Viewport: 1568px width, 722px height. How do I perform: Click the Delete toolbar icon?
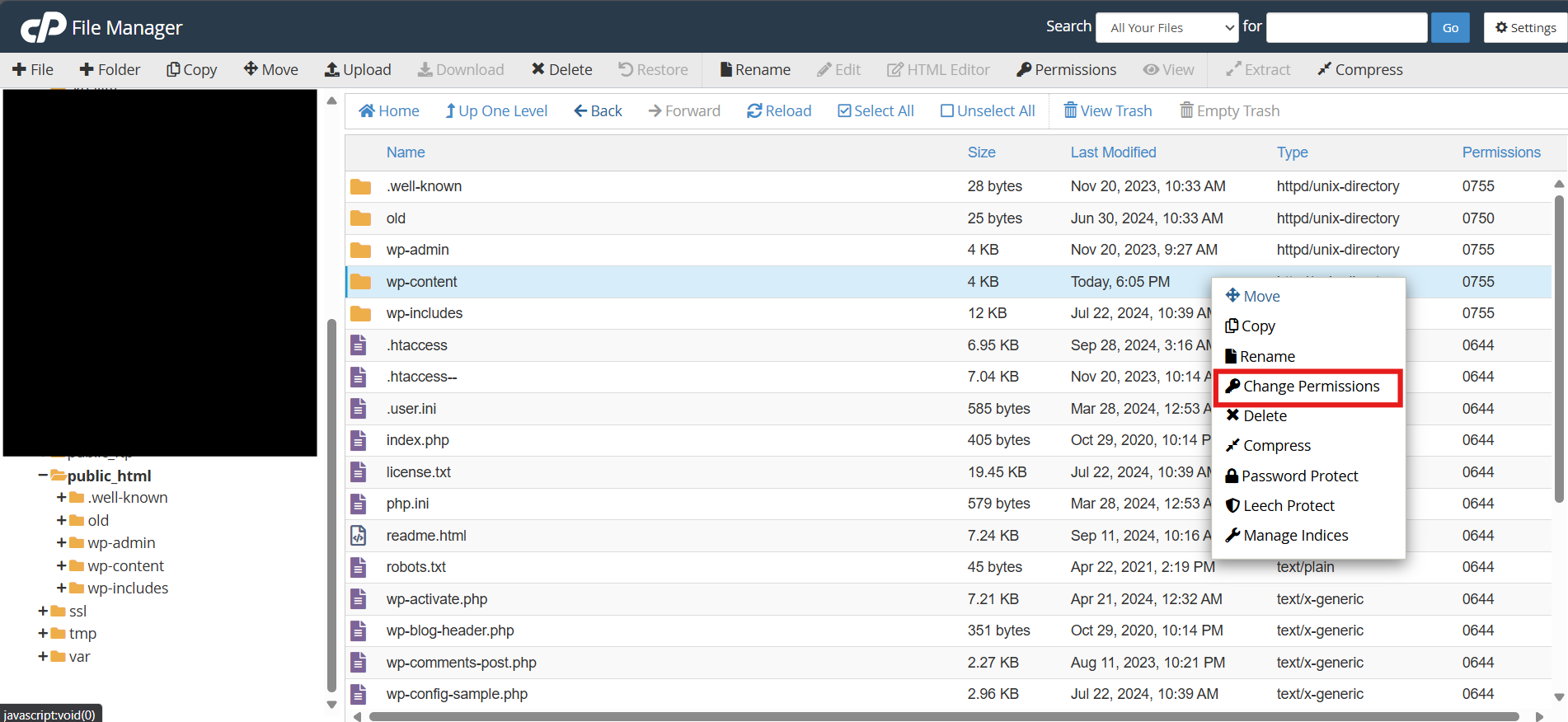point(538,70)
